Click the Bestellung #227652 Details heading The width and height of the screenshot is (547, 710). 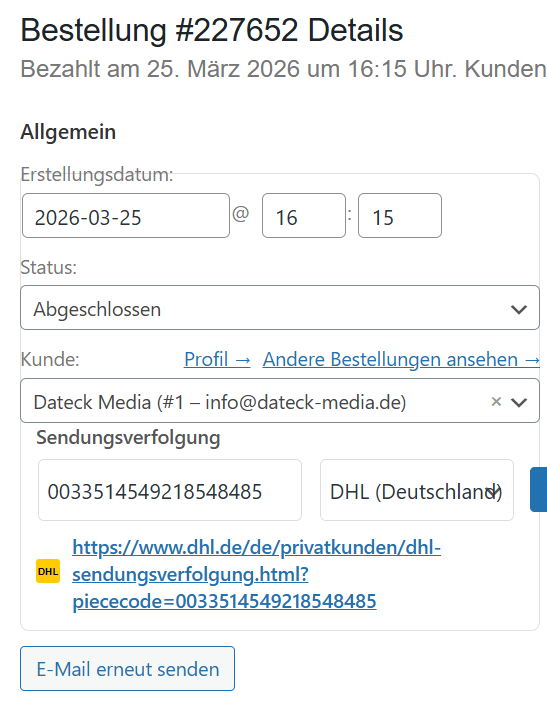click(x=212, y=31)
